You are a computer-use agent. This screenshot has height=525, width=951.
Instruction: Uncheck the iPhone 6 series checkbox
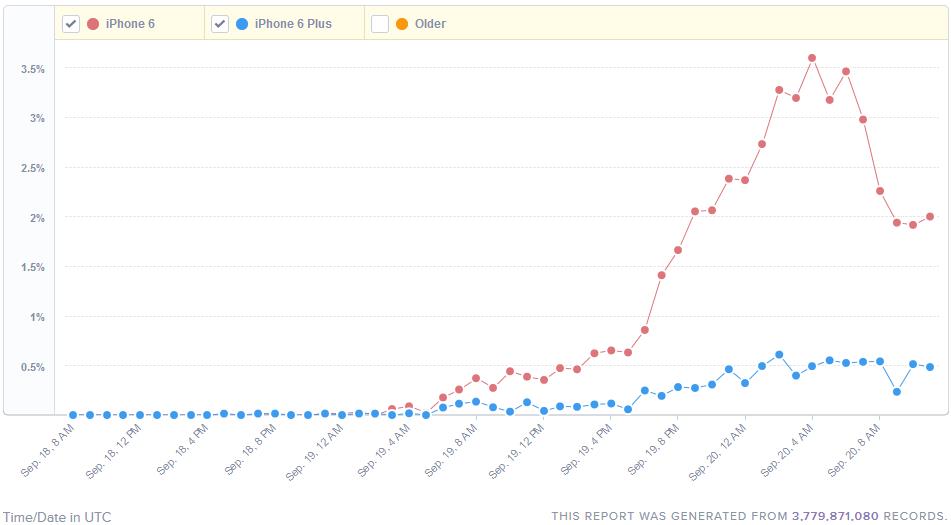coord(71,24)
